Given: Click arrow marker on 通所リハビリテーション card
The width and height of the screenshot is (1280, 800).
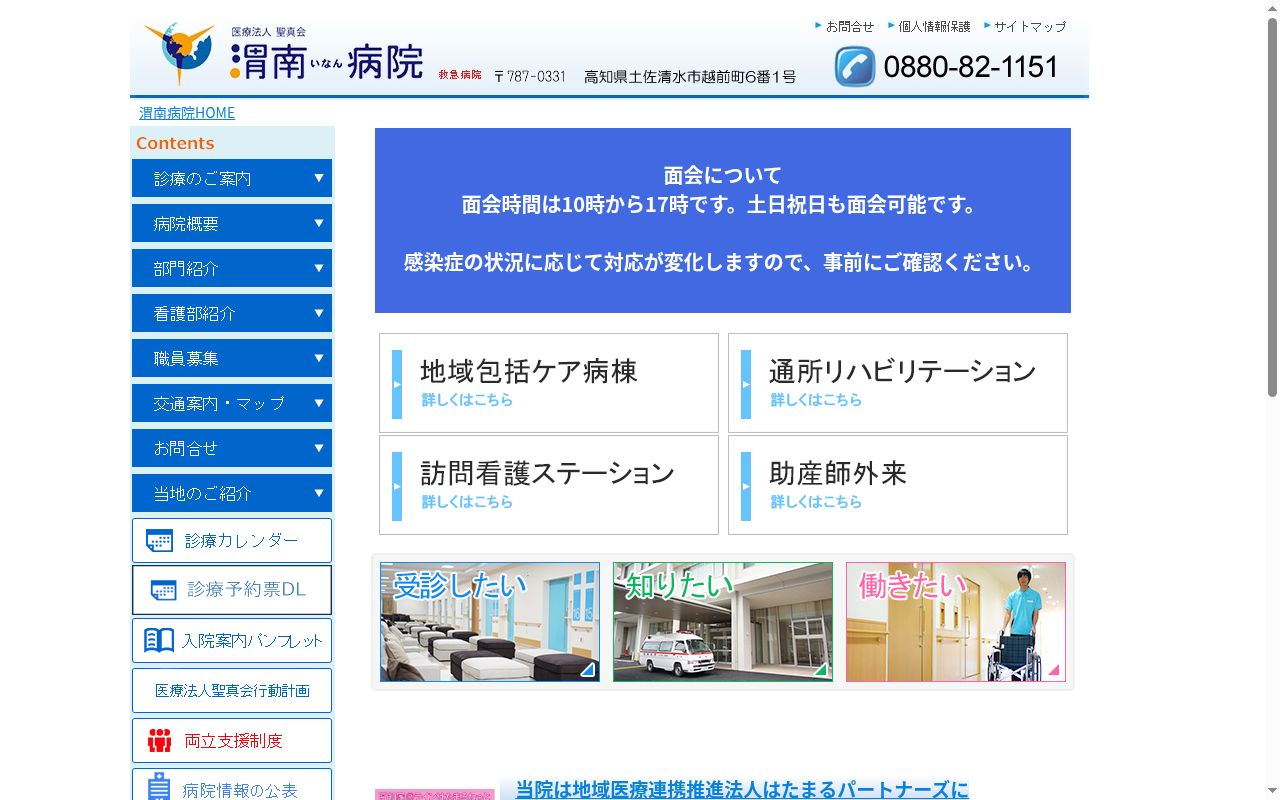Looking at the screenshot, I should click(746, 384).
